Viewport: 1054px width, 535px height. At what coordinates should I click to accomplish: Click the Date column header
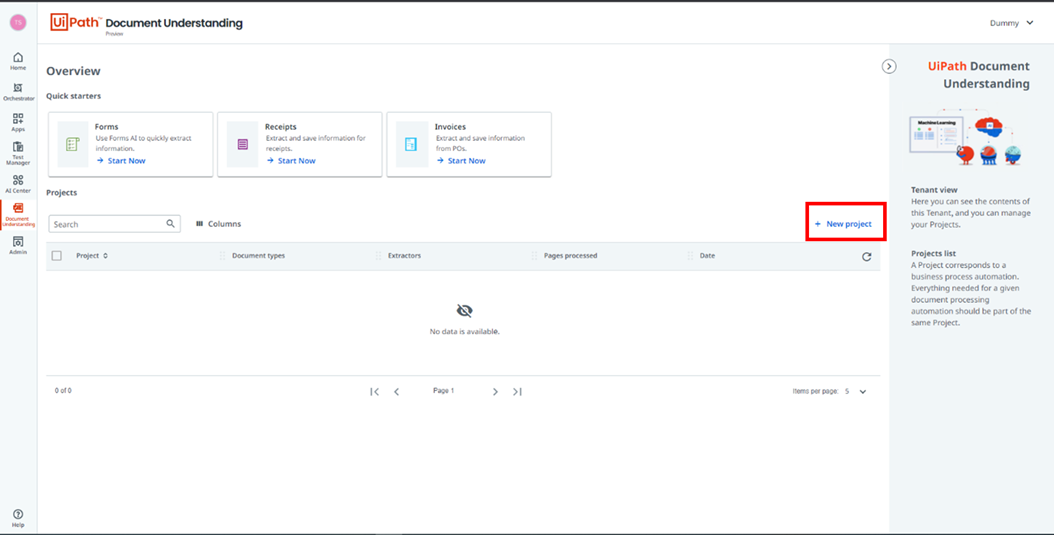707,255
